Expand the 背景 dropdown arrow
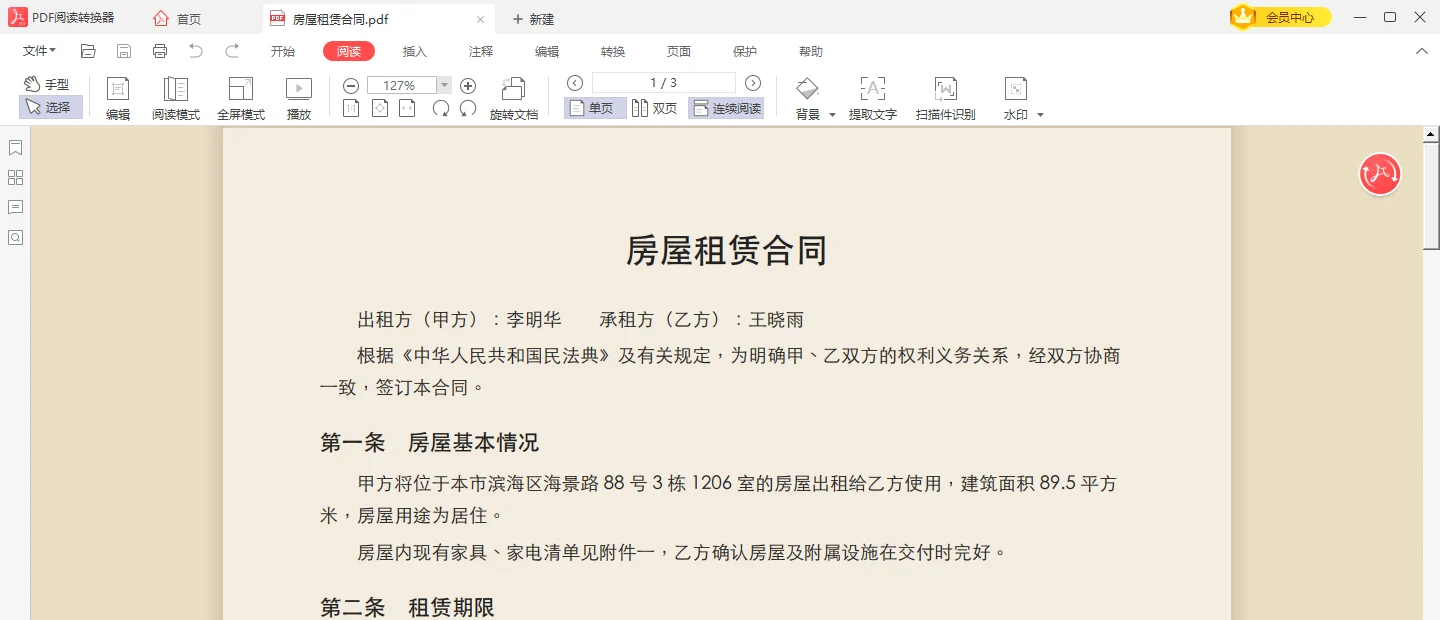The height and width of the screenshot is (620, 1440). click(x=833, y=115)
